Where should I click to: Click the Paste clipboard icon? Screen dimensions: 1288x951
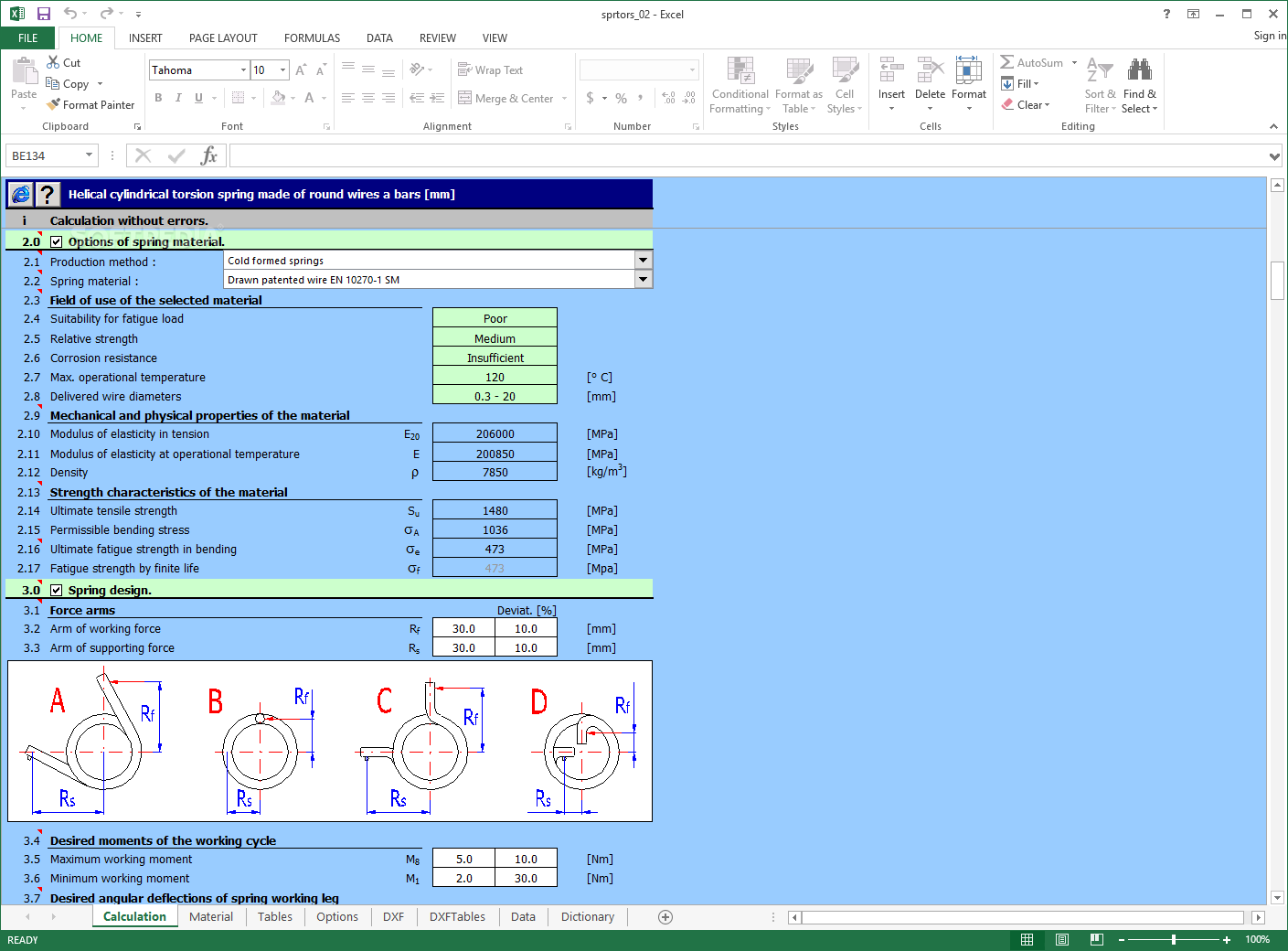click(x=24, y=72)
